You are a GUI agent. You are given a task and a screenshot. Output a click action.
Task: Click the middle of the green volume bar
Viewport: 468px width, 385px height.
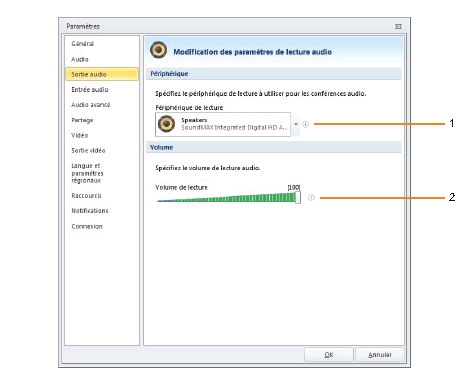(227, 198)
